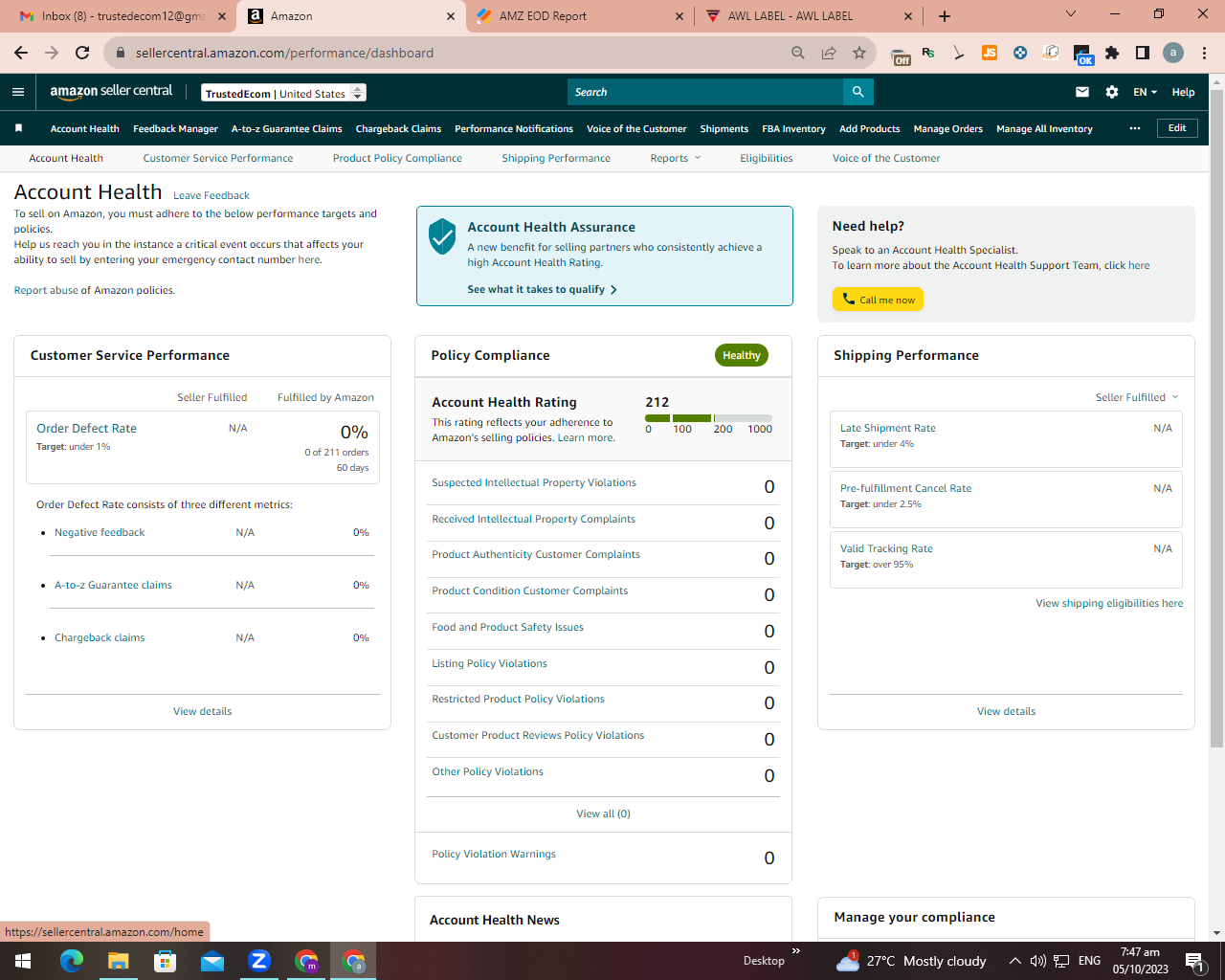Open See what it takes to qualify link

tap(542, 289)
